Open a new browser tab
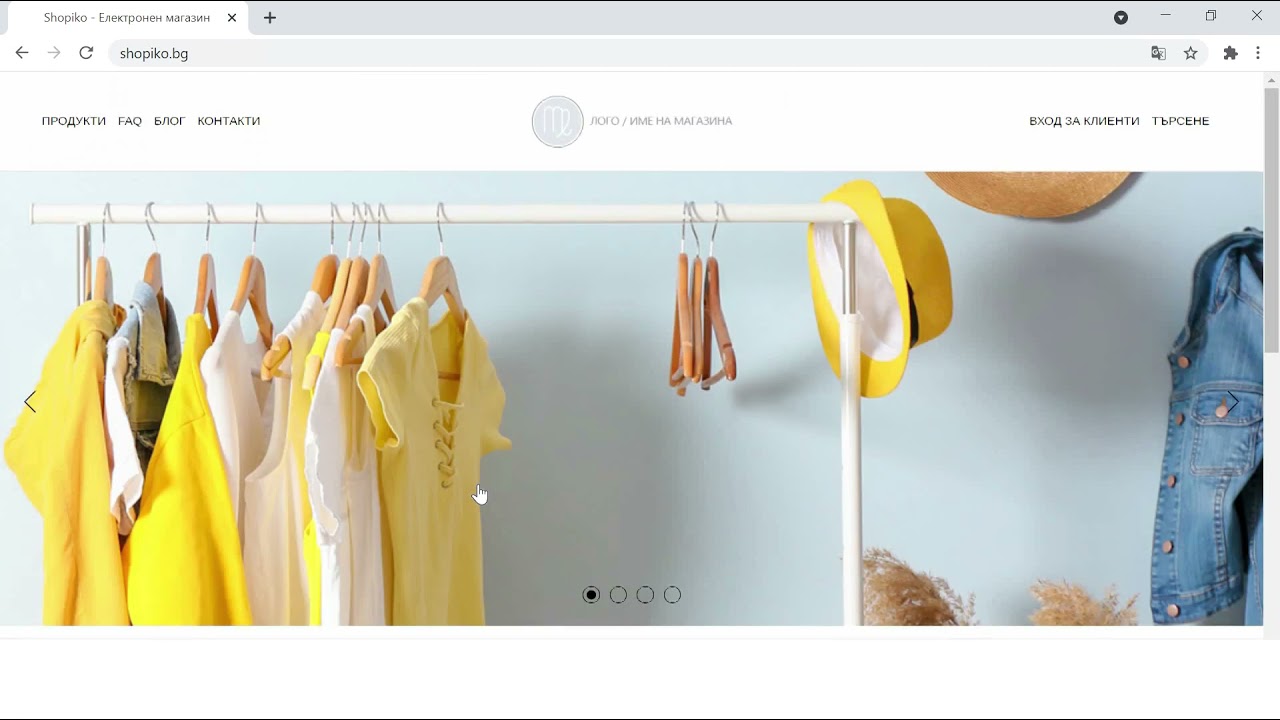1280x720 pixels. point(270,18)
